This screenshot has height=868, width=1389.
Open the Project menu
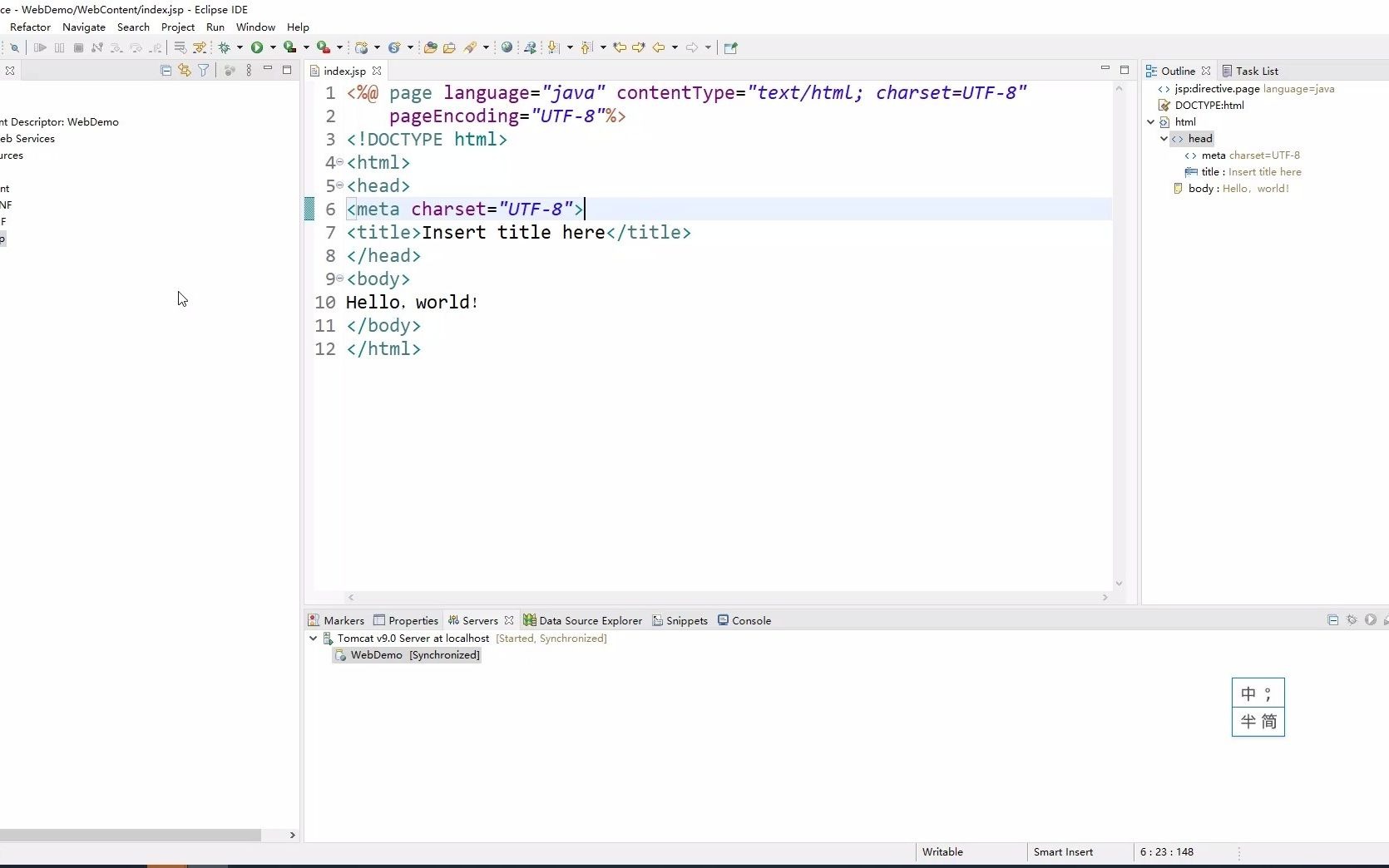pos(178,27)
